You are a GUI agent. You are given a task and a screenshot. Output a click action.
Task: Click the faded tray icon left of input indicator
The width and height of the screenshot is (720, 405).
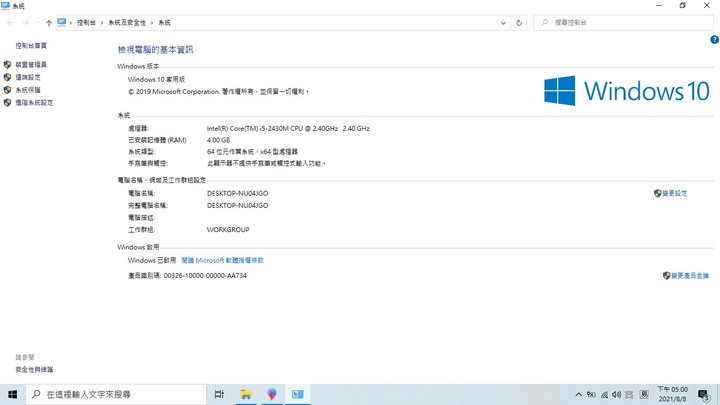[x=629, y=394]
